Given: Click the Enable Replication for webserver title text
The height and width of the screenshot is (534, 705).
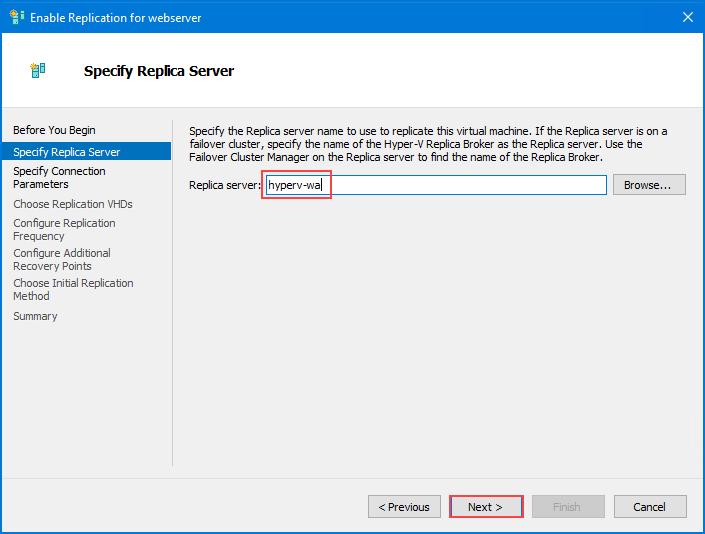Looking at the screenshot, I should 116,18.
